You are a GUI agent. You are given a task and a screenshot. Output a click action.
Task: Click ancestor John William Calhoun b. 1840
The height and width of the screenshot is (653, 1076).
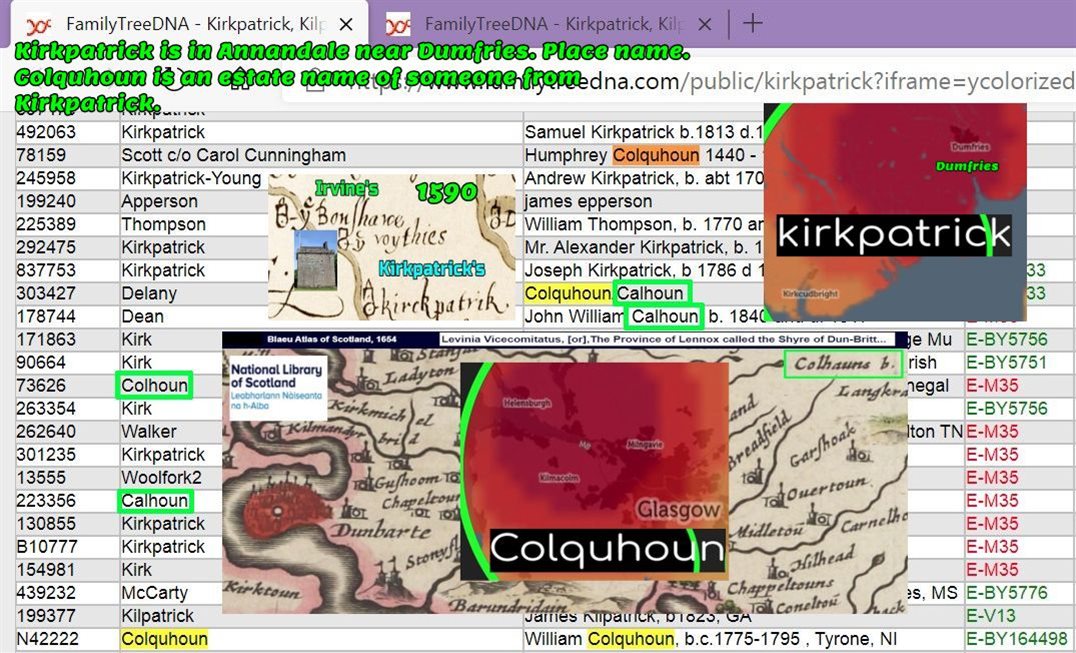(644, 316)
